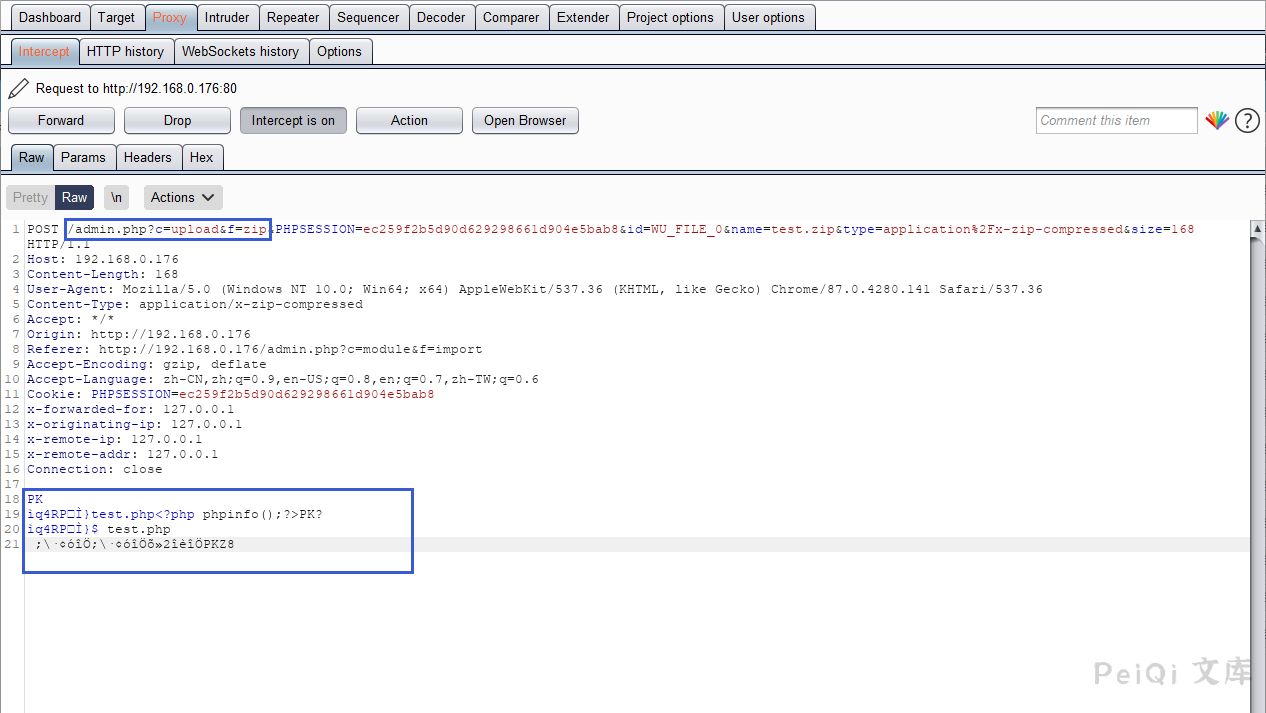
Task: Drop the intercepted request
Action: click(x=177, y=121)
